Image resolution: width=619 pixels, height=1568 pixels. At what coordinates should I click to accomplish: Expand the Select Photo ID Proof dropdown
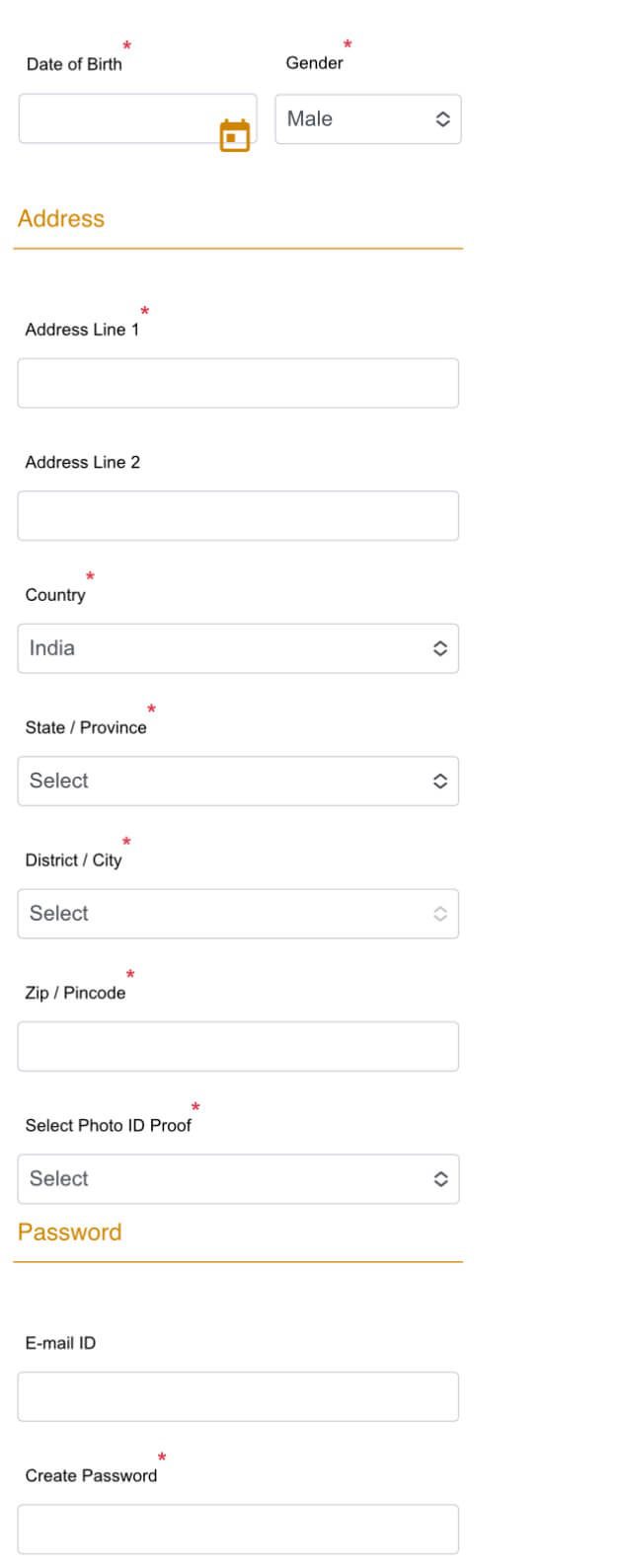(238, 1179)
